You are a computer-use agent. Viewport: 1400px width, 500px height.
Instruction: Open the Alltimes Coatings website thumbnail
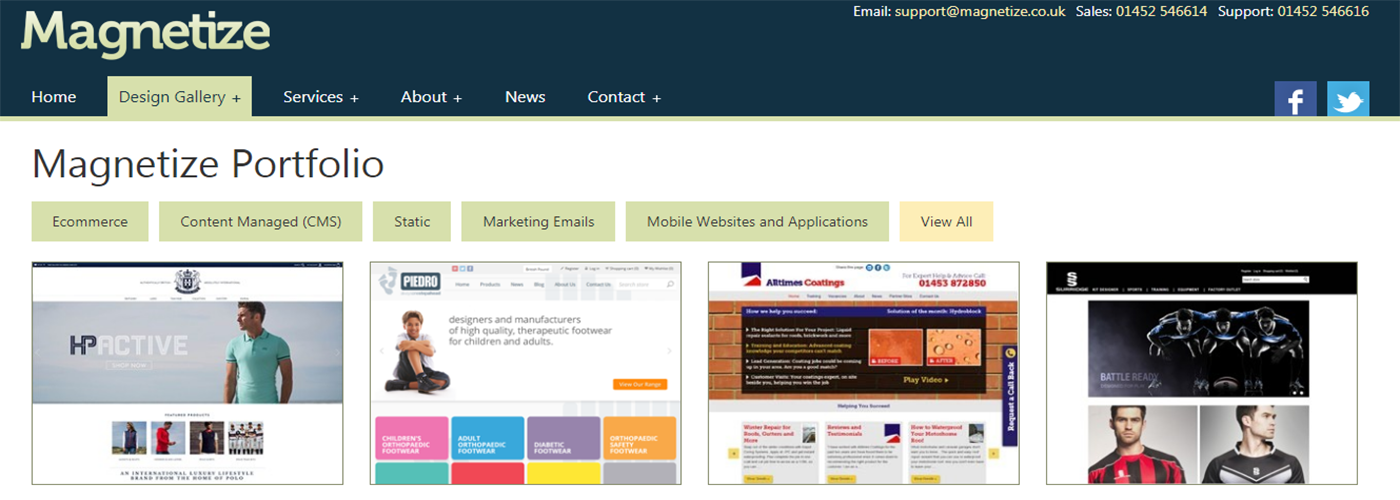(863, 373)
